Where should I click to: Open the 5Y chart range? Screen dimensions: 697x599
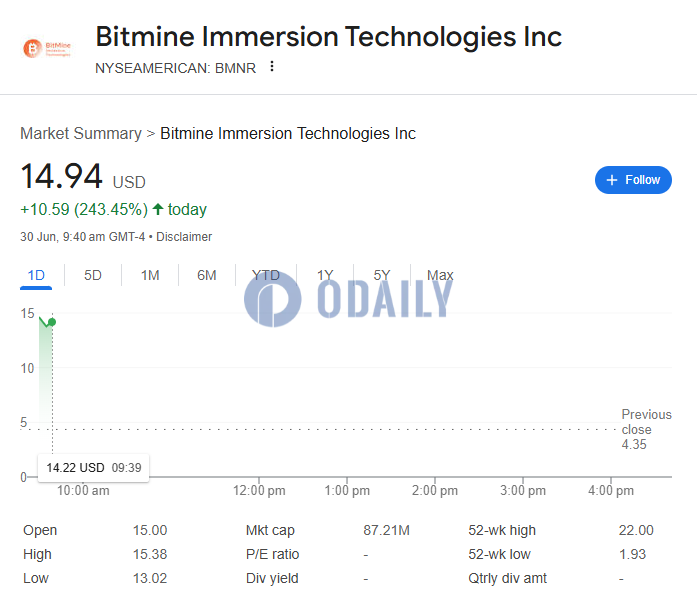tap(382, 275)
